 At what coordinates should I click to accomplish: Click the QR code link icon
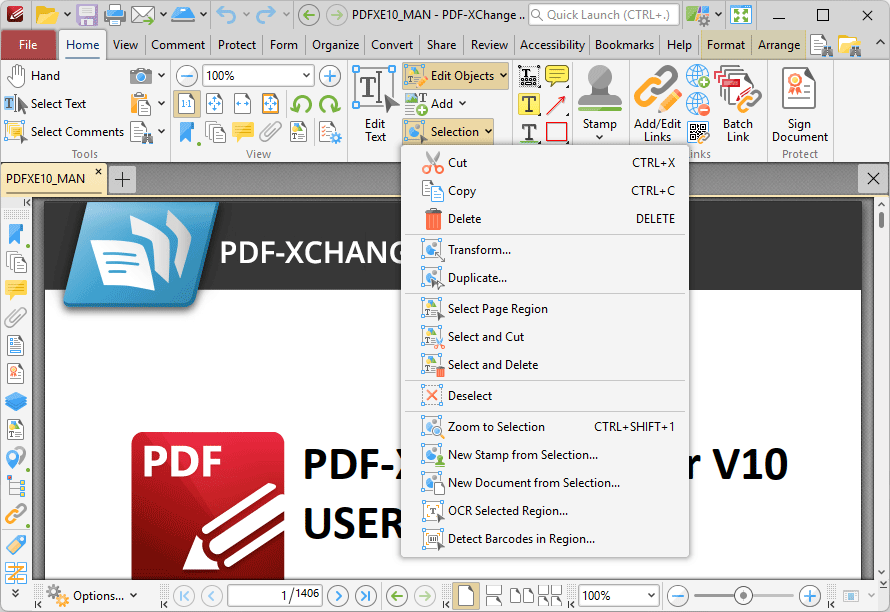point(698,132)
